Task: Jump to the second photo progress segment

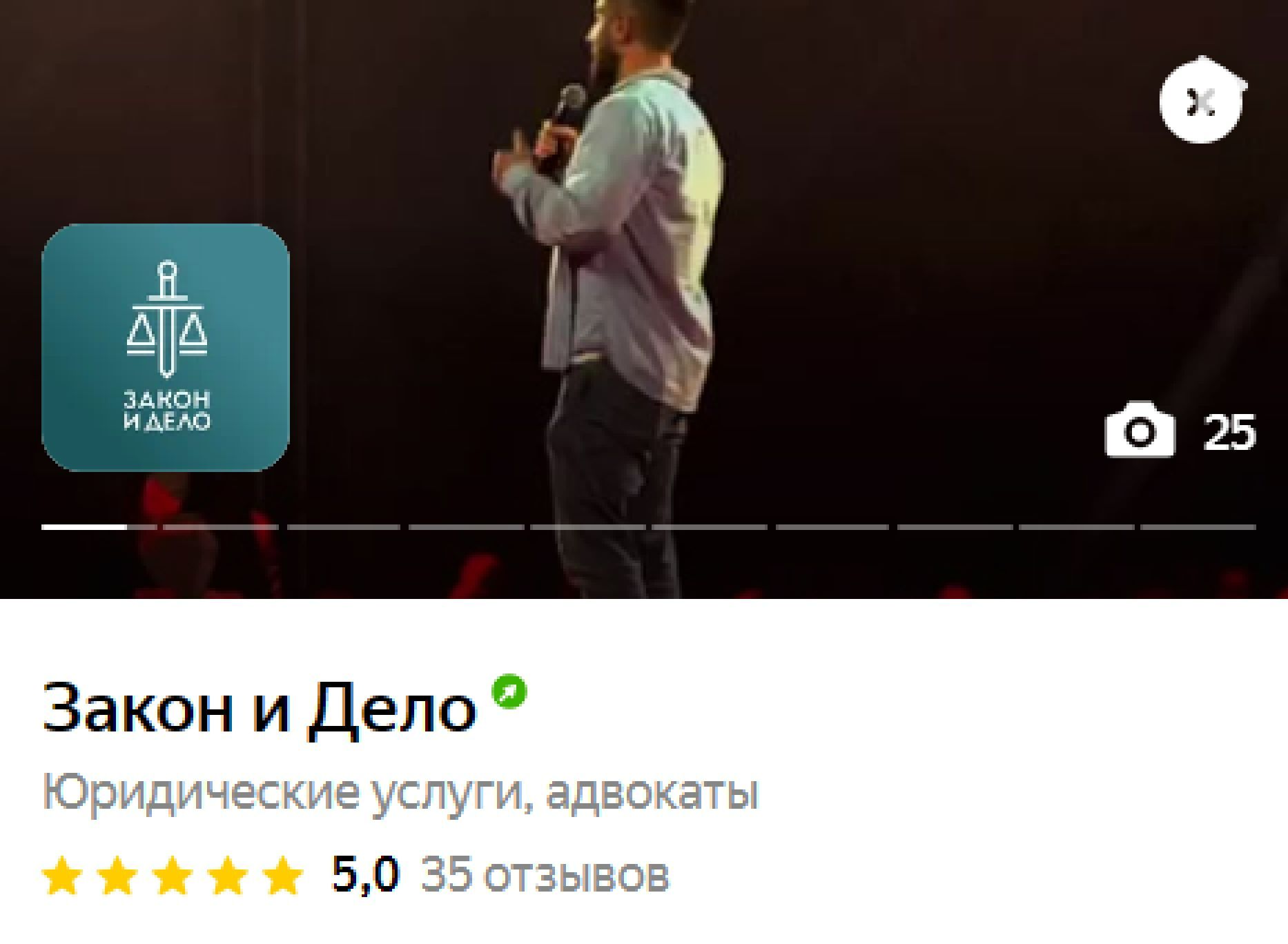Action: point(221,527)
